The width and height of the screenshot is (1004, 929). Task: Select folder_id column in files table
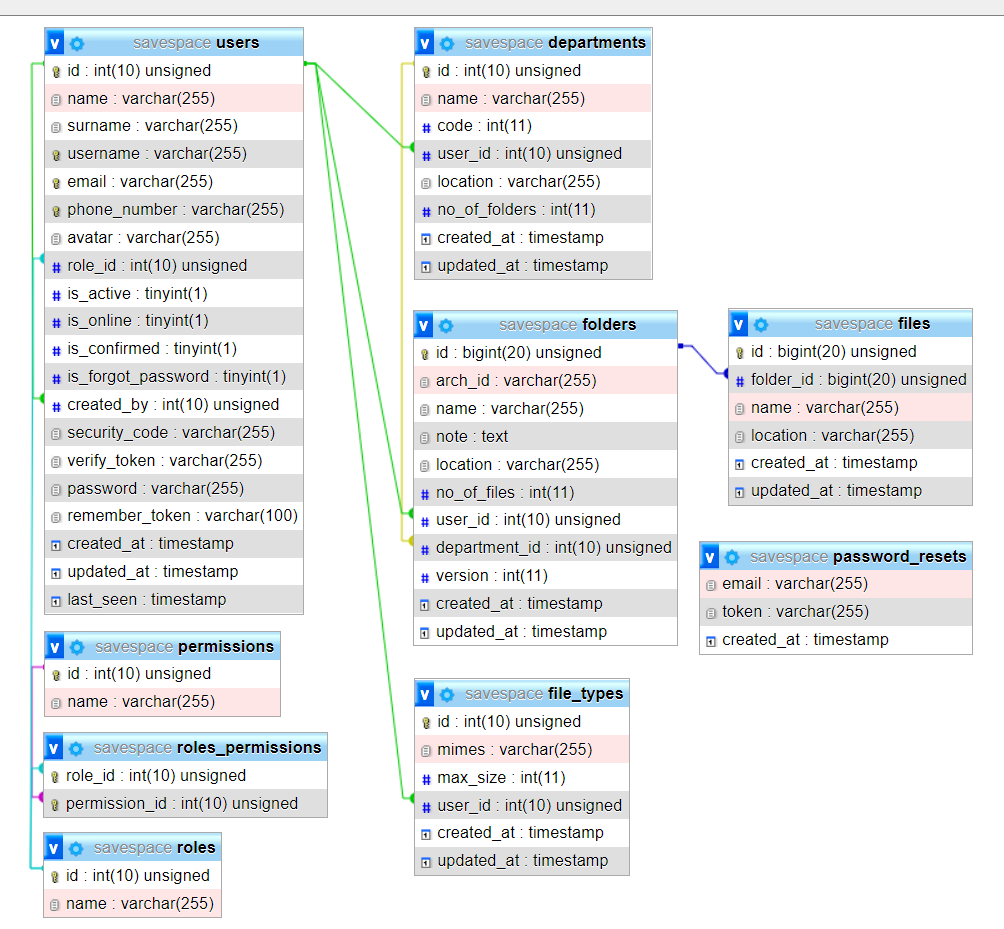(x=858, y=380)
